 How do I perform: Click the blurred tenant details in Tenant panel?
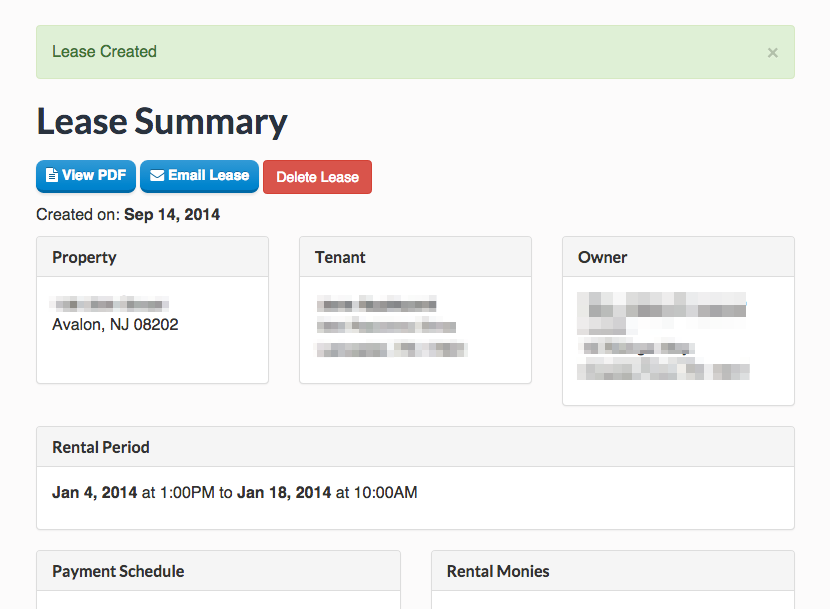tap(390, 327)
